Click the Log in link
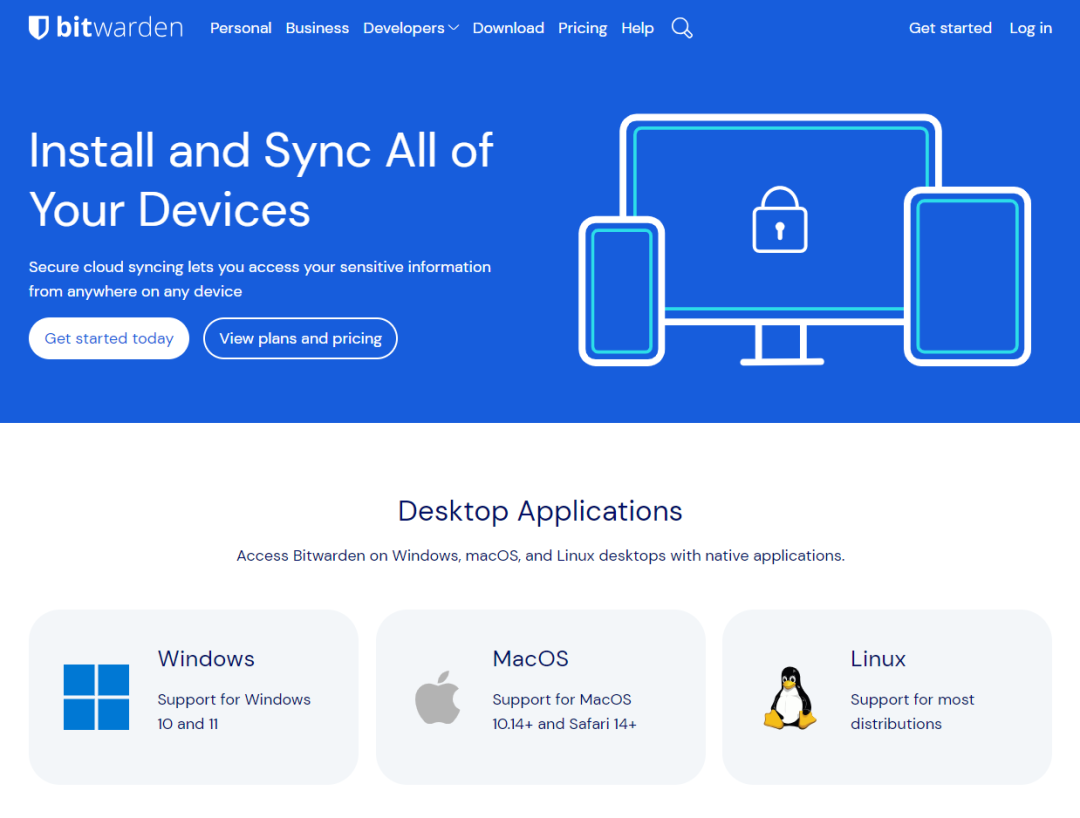Screen dimensions: 1080x818 tap(1030, 28)
